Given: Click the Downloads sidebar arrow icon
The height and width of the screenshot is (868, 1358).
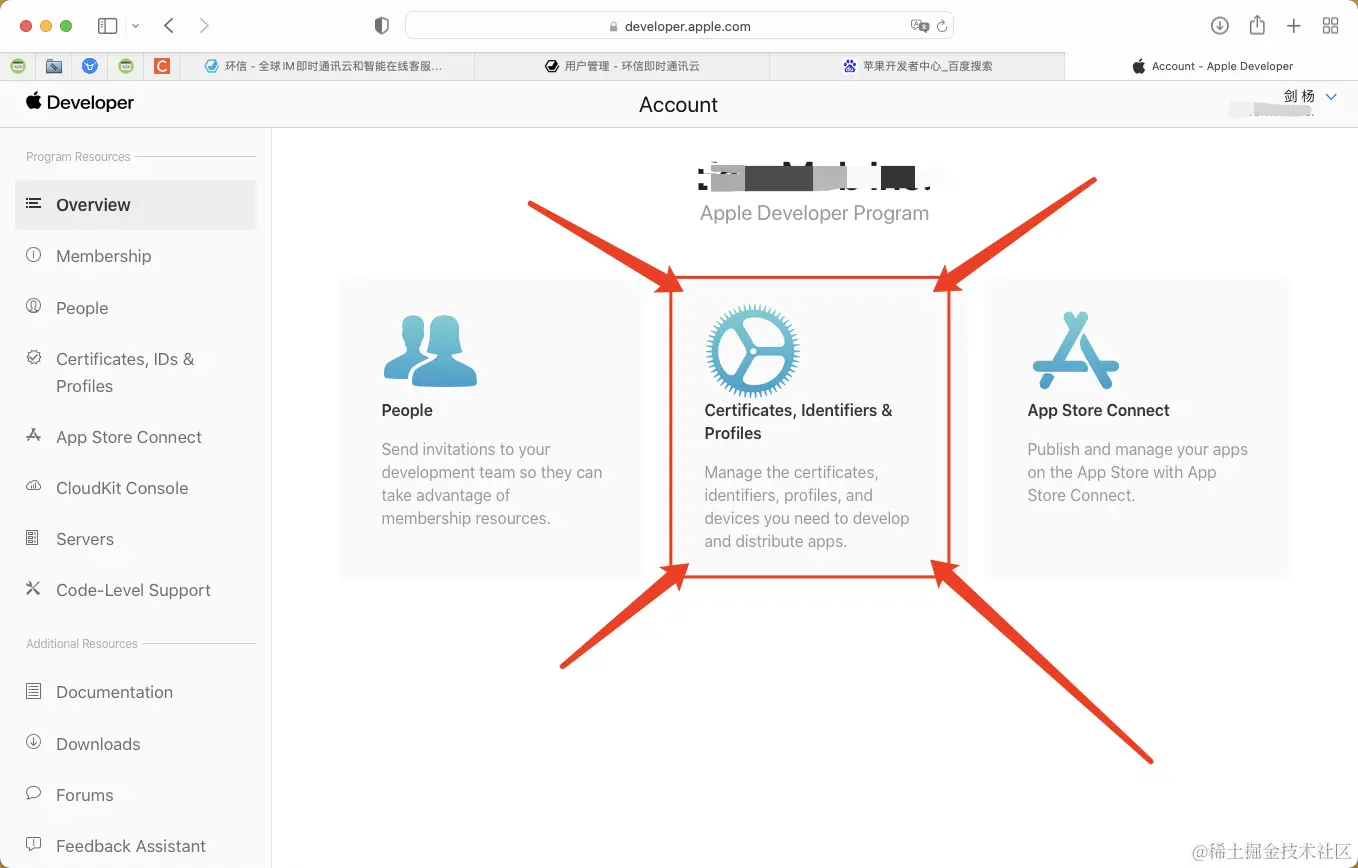Looking at the screenshot, I should click(34, 742).
